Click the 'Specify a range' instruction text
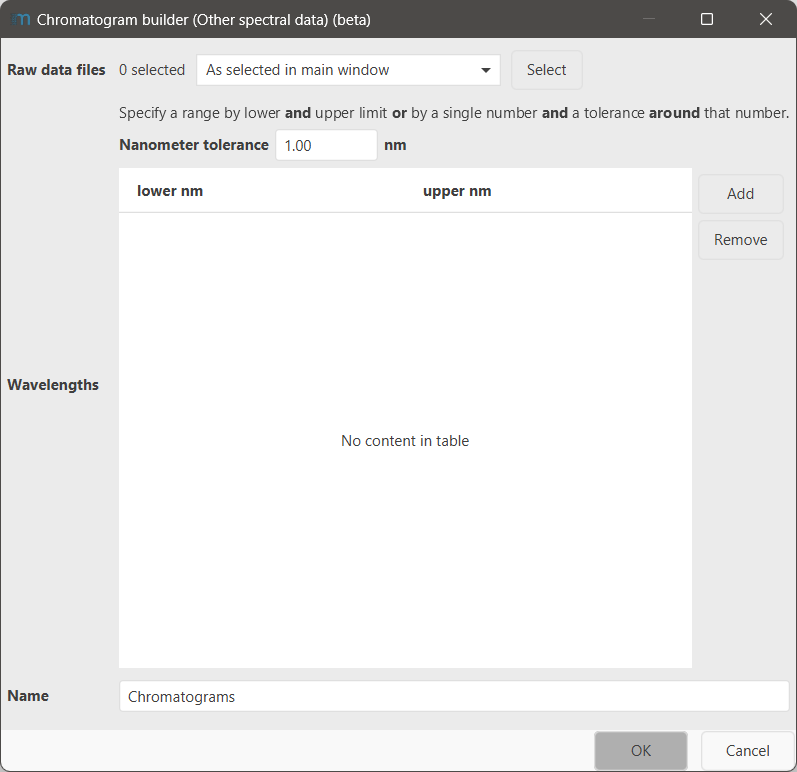Viewport: 797px width, 772px height. pyautogui.click(x=454, y=113)
